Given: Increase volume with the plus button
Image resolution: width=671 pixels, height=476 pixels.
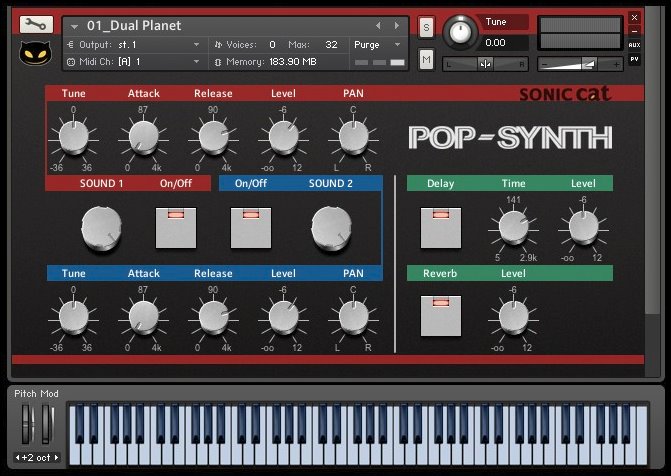Looking at the screenshot, I should (x=616, y=65).
